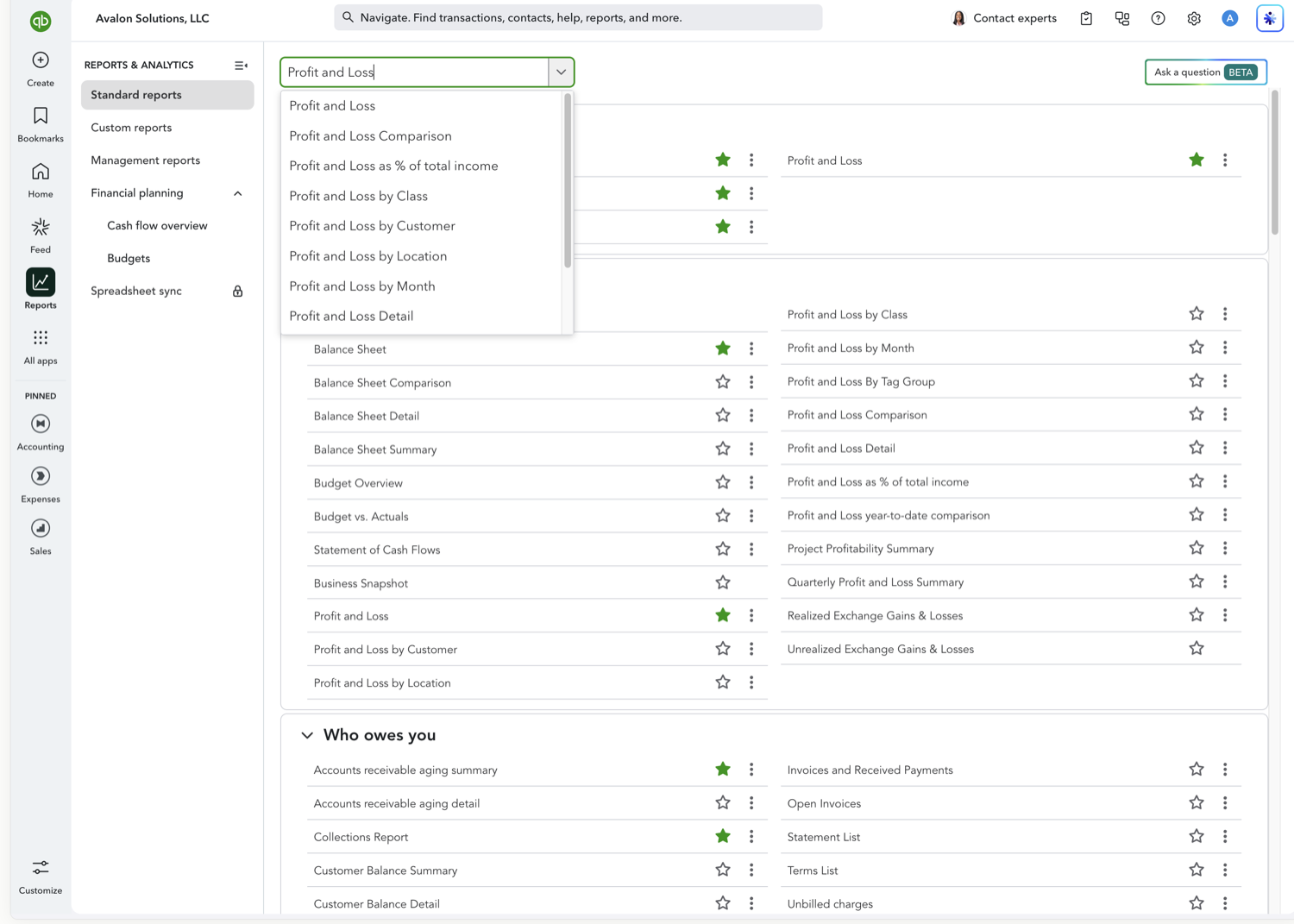Open the Budget vs. Actuals report

[x=361, y=517]
